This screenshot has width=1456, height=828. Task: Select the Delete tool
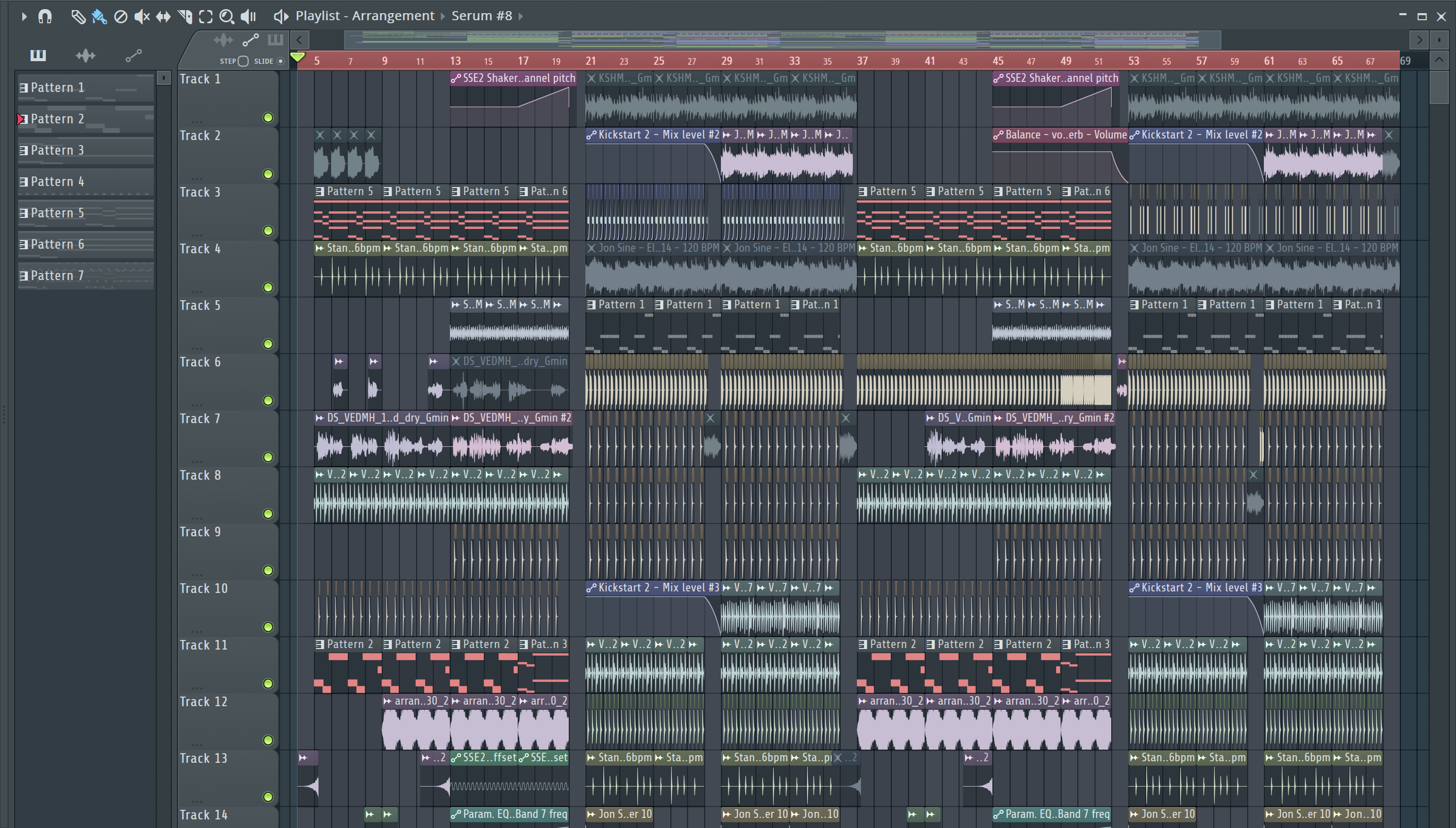coord(120,17)
